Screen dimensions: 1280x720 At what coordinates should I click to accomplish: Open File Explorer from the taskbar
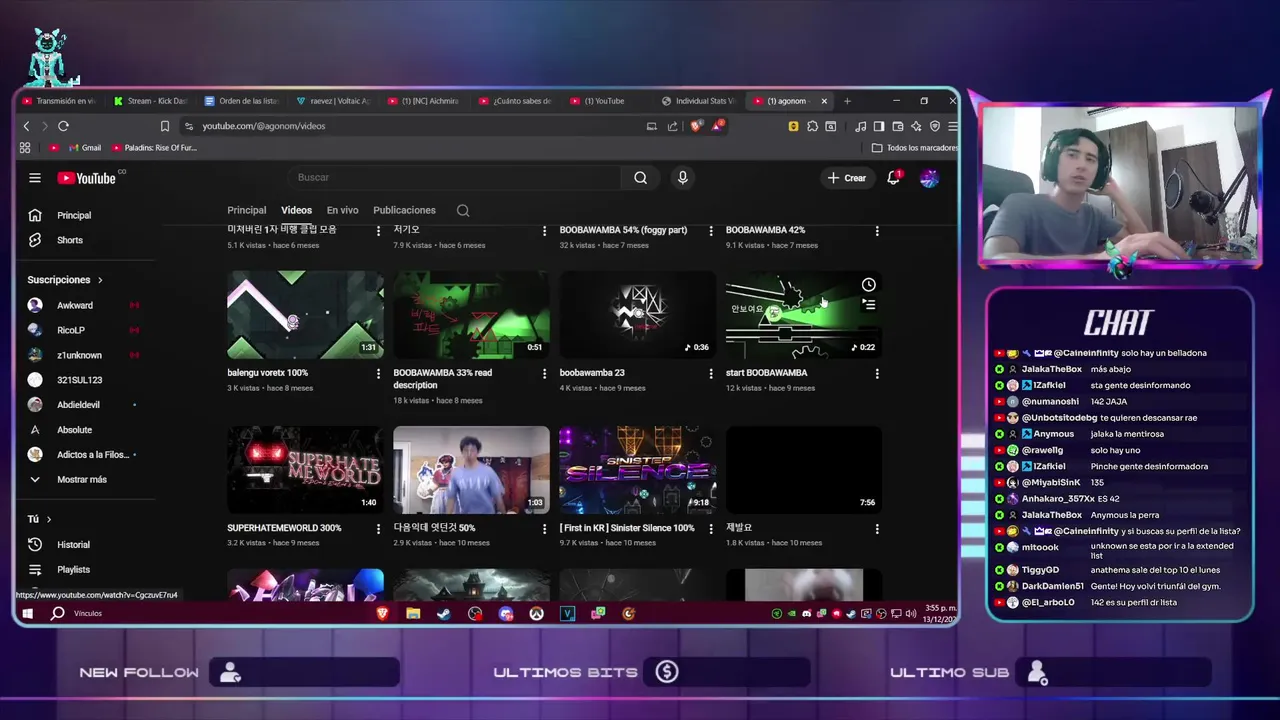coord(413,613)
